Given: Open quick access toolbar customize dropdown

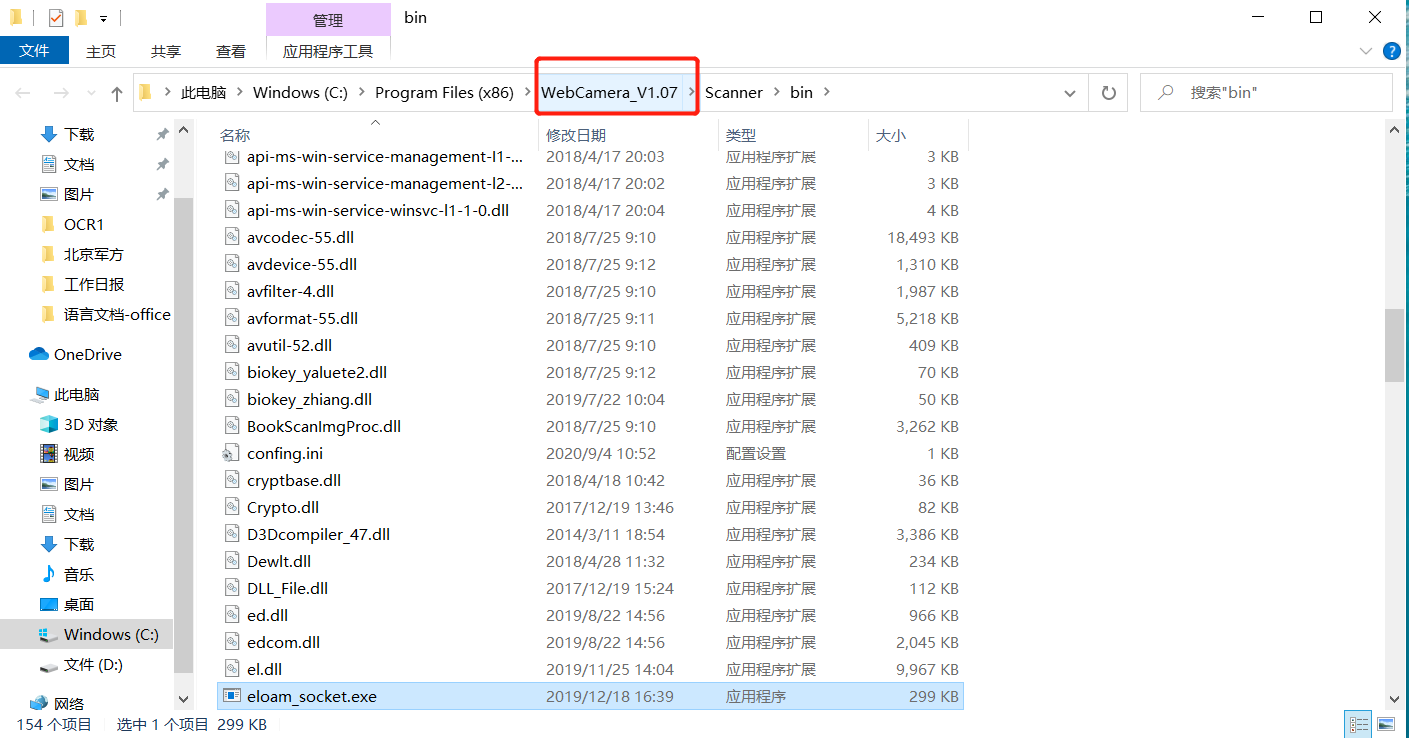Looking at the screenshot, I should click(103, 18).
